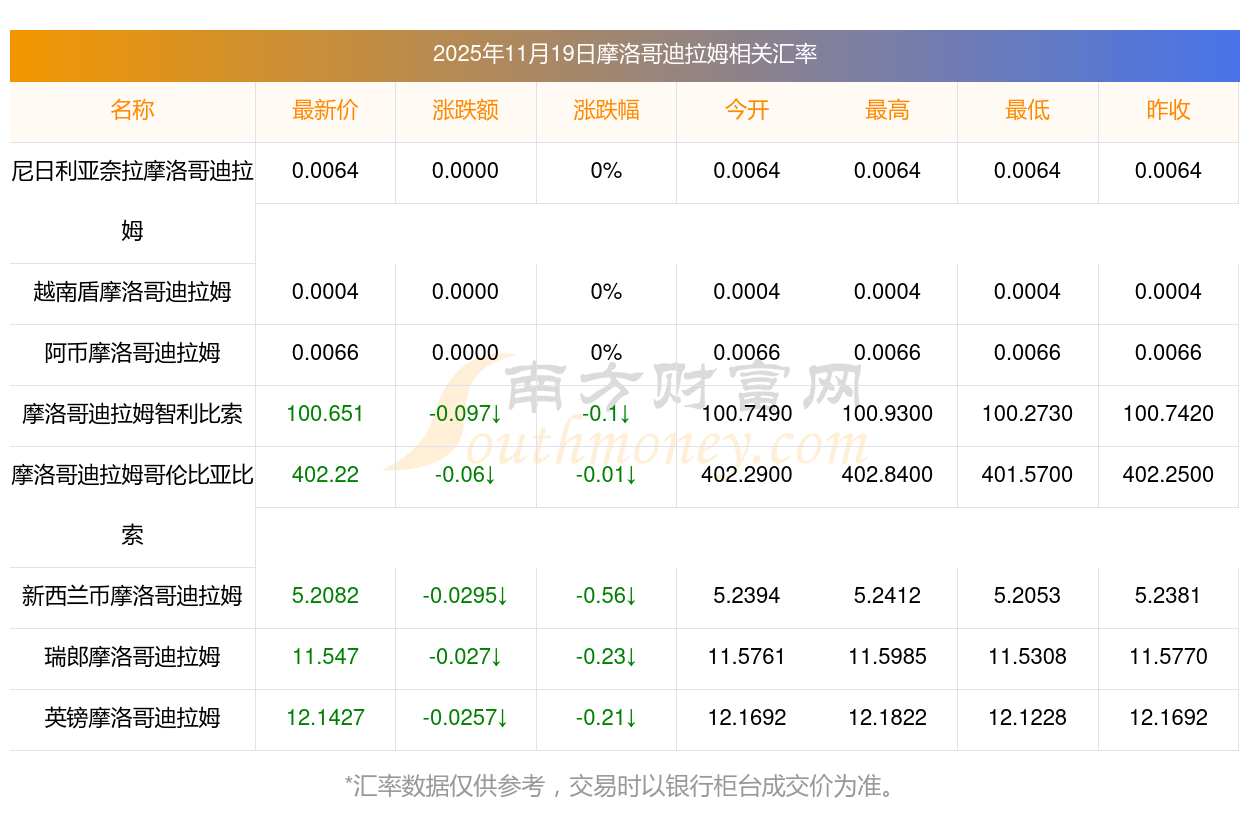Screen dimensions: 1250x817
Task: Select the 新西兰币摩洛哥迪拉姆 row name
Action: pyautogui.click(x=132, y=596)
